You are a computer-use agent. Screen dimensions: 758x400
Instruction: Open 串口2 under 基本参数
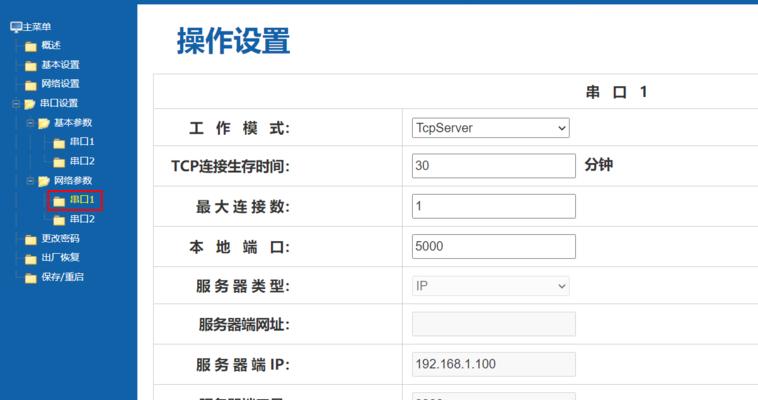pyautogui.click(x=82, y=161)
